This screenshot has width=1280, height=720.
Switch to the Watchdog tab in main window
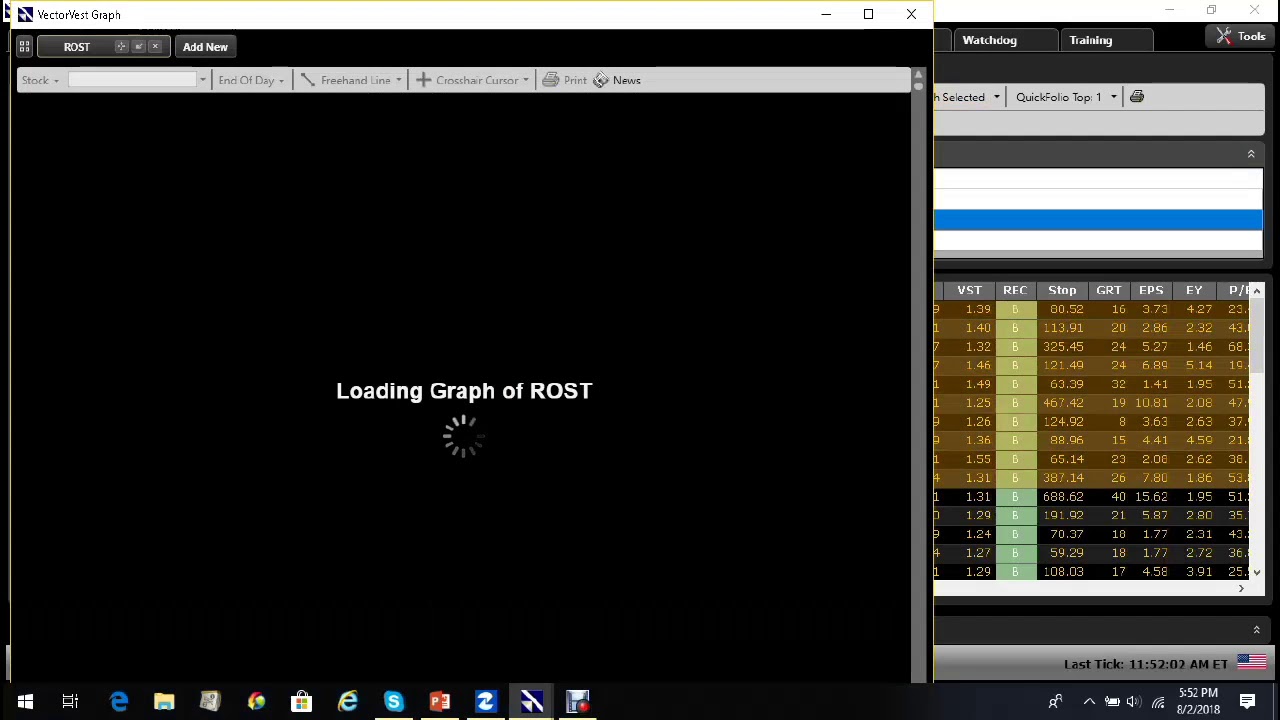(x=989, y=40)
